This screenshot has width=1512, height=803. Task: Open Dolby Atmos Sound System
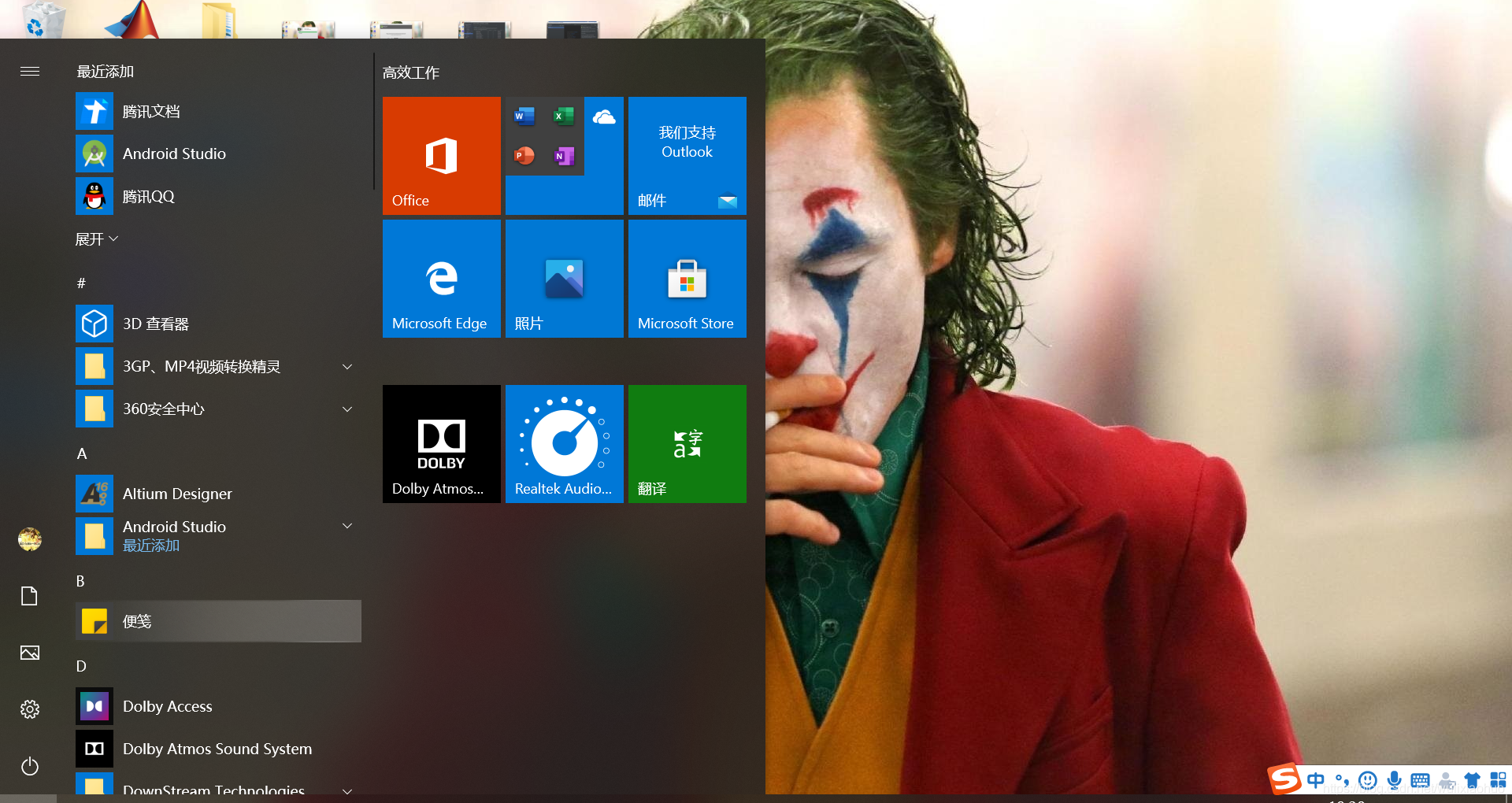coord(218,749)
